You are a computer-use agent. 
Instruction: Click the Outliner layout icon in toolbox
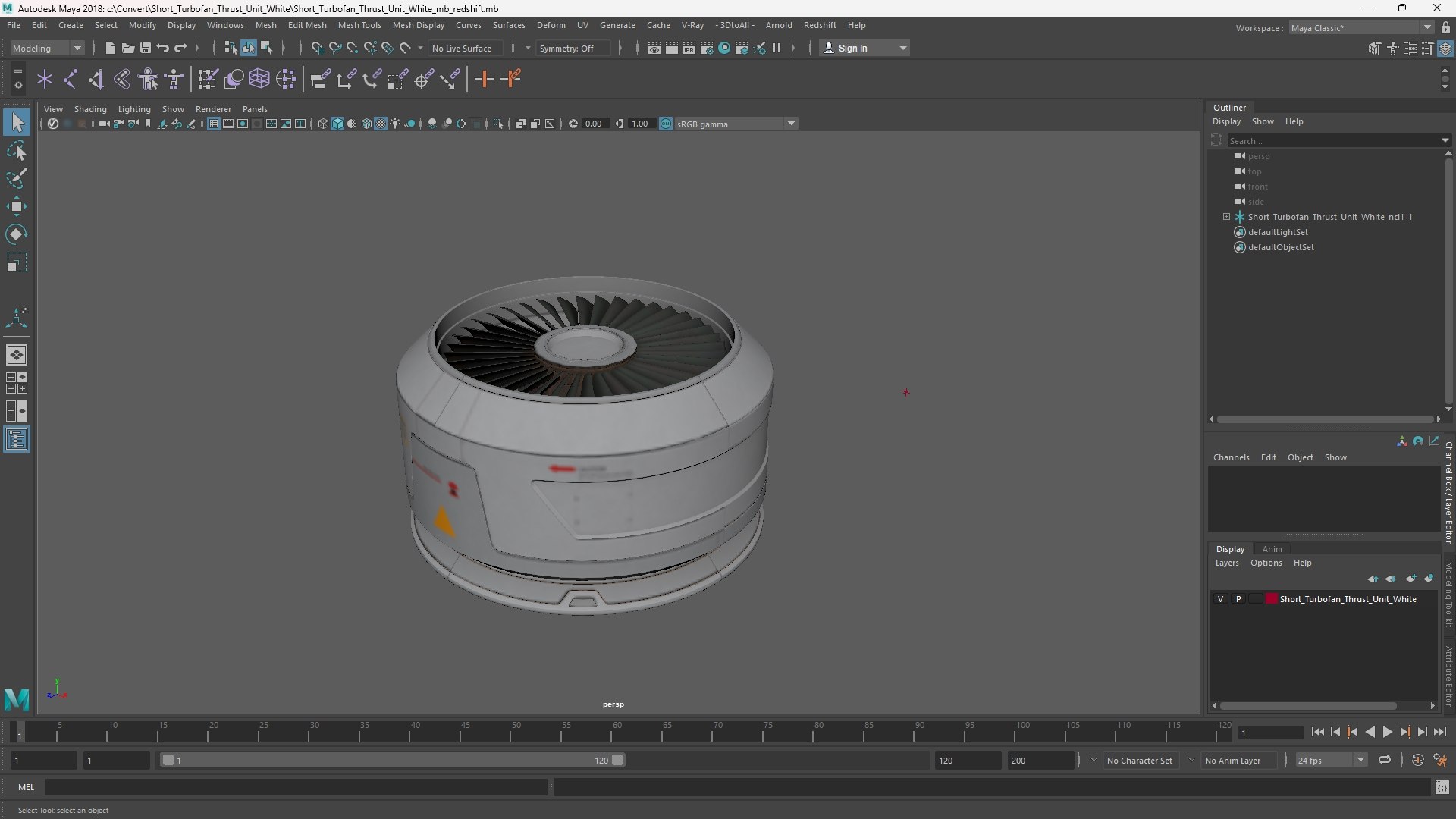pos(17,440)
